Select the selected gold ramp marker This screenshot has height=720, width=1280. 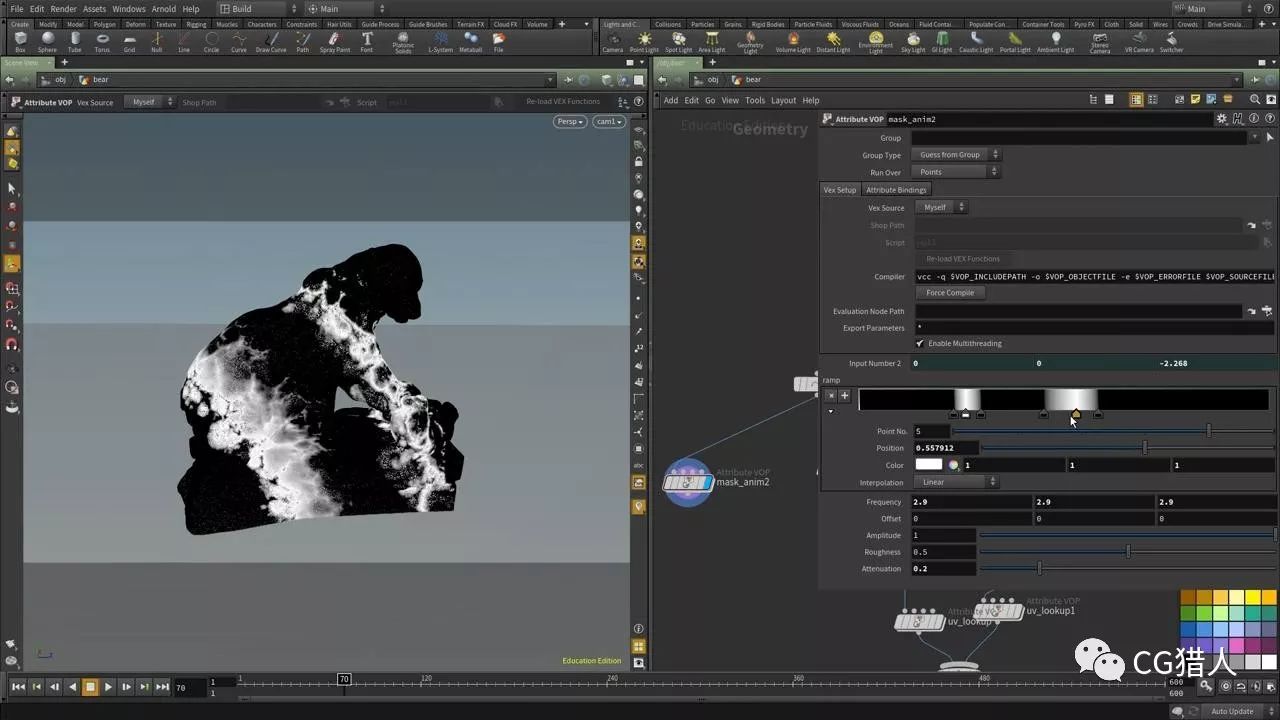tap(1076, 414)
